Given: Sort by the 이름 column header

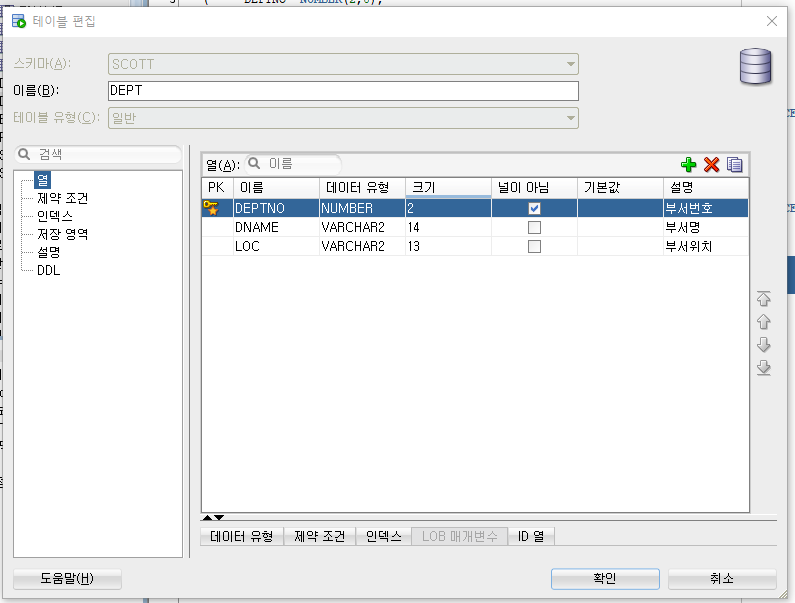Looking at the screenshot, I should coord(276,188).
